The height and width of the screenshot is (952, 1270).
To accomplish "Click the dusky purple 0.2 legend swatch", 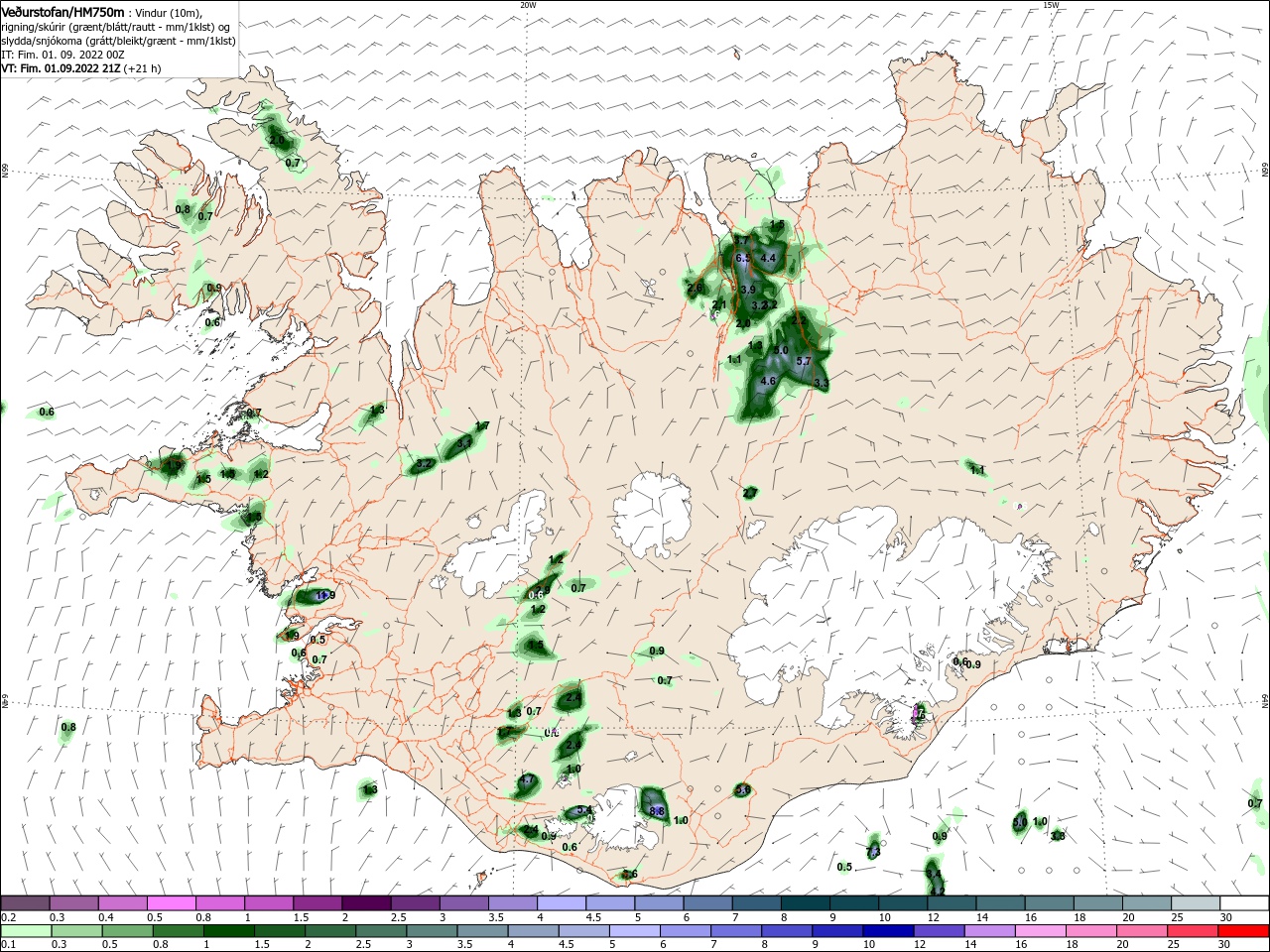I will pos(25,903).
